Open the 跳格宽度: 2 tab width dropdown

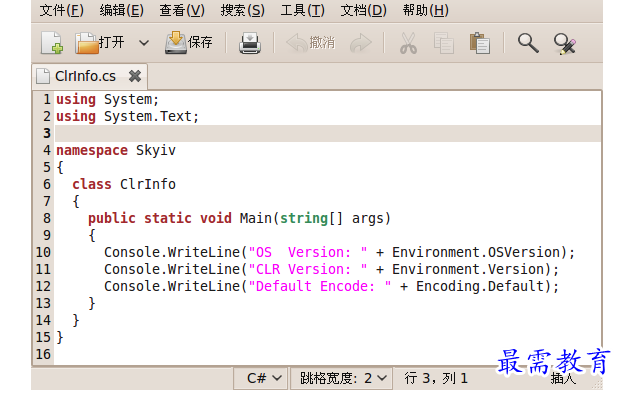point(342,378)
